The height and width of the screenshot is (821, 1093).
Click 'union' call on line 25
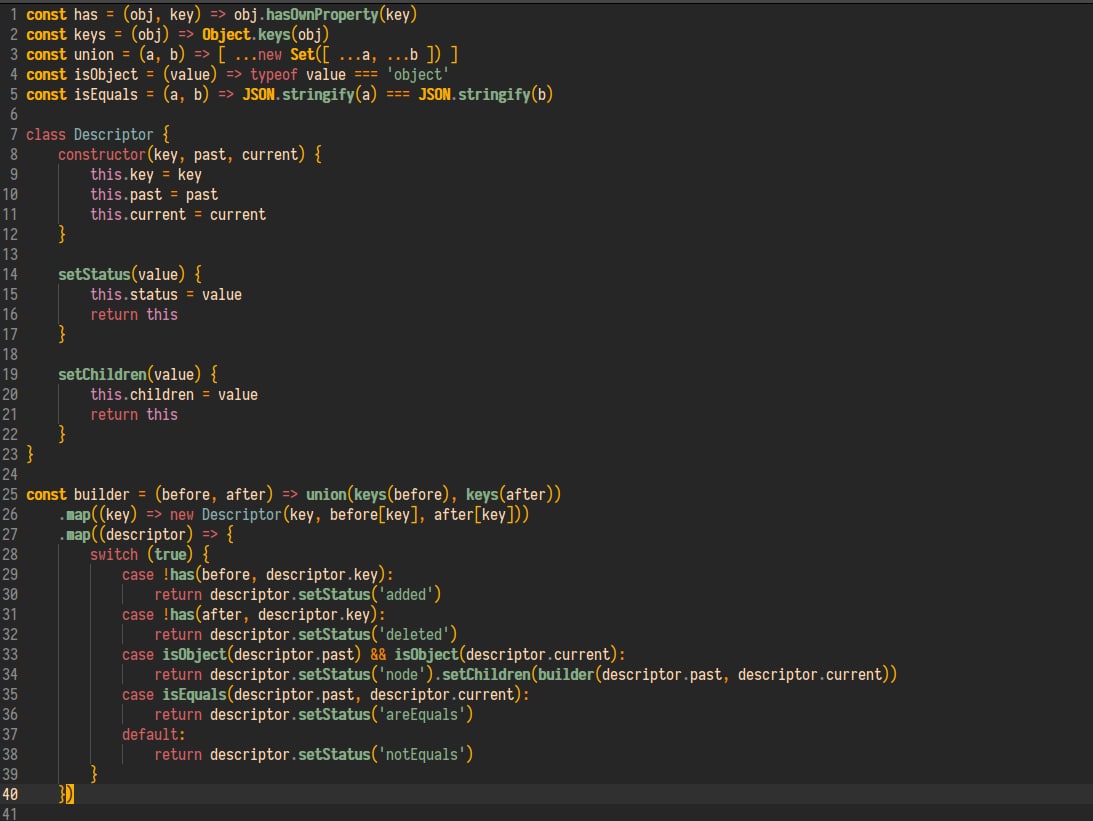tap(326, 495)
